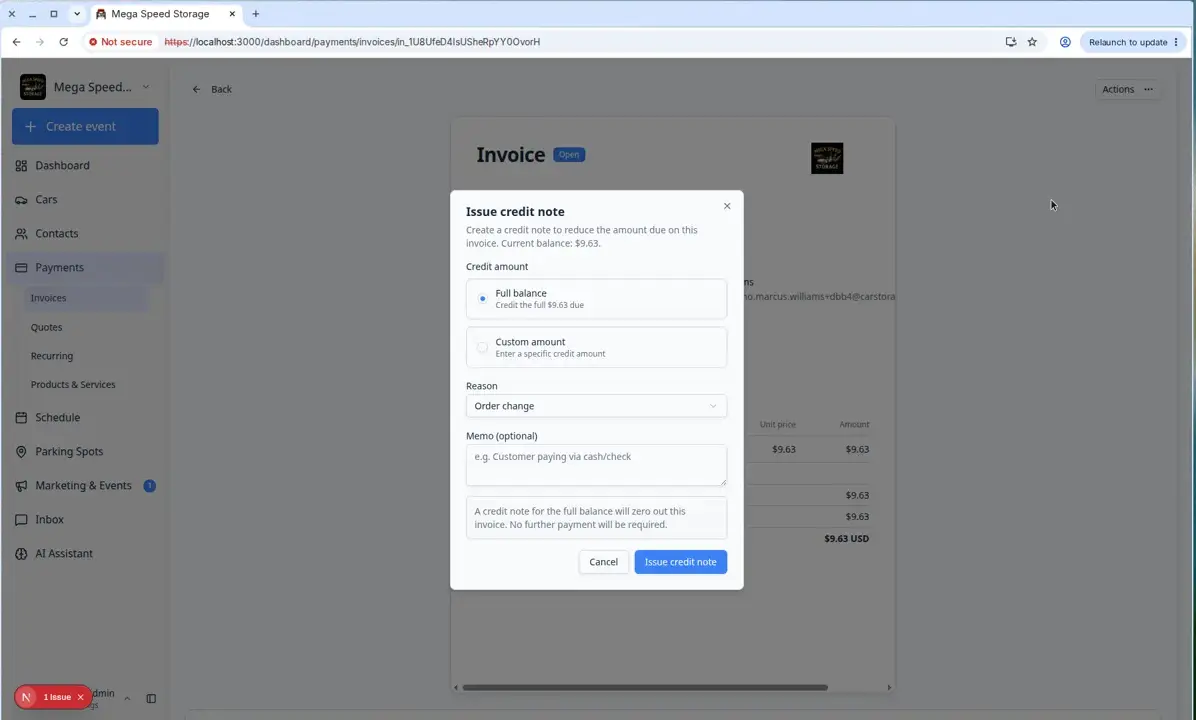Bookmark this page with the star icon
The width and height of the screenshot is (1196, 720).
tap(1032, 42)
